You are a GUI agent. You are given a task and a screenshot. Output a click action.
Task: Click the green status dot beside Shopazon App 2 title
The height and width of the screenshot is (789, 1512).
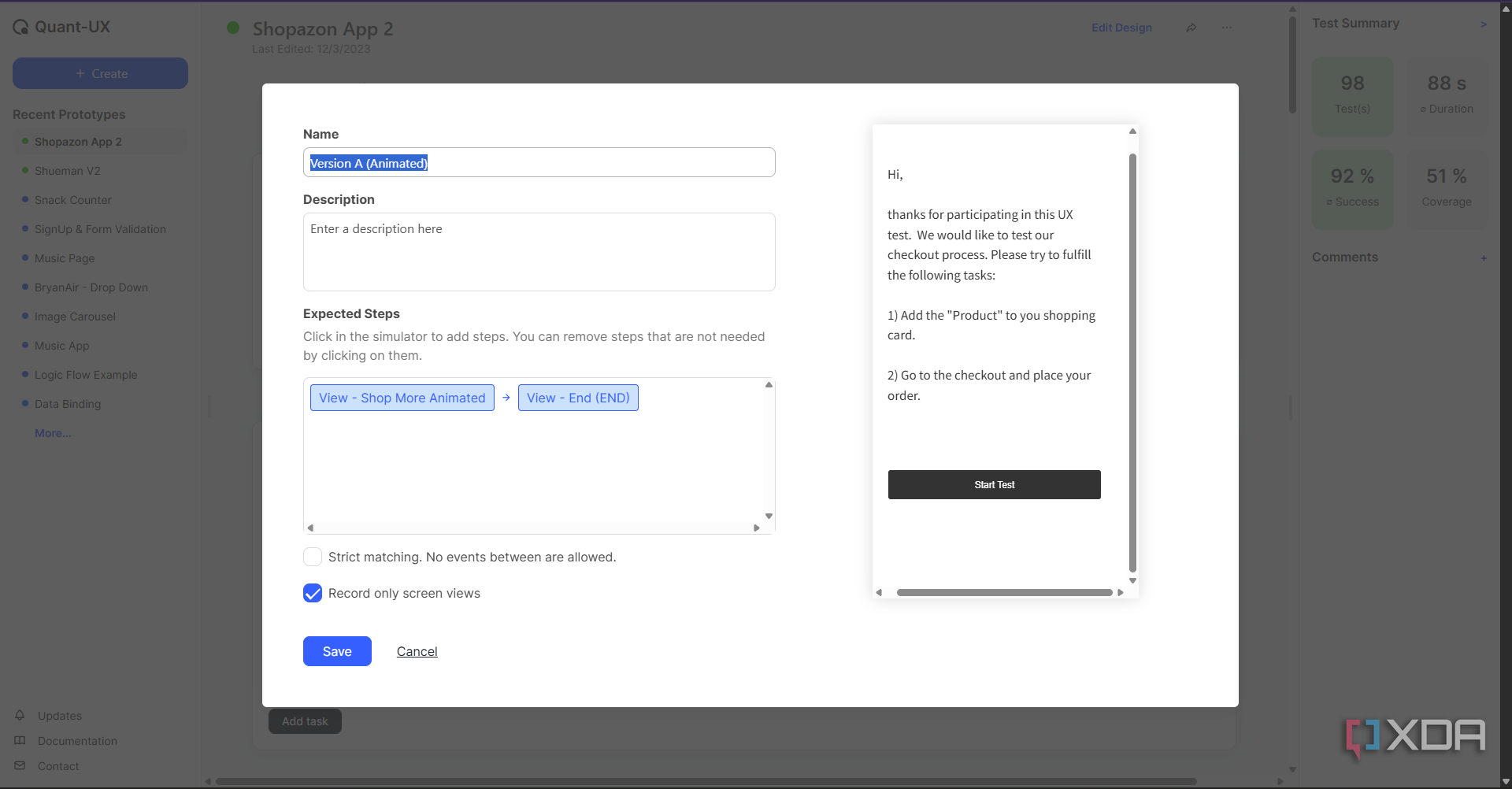233,28
